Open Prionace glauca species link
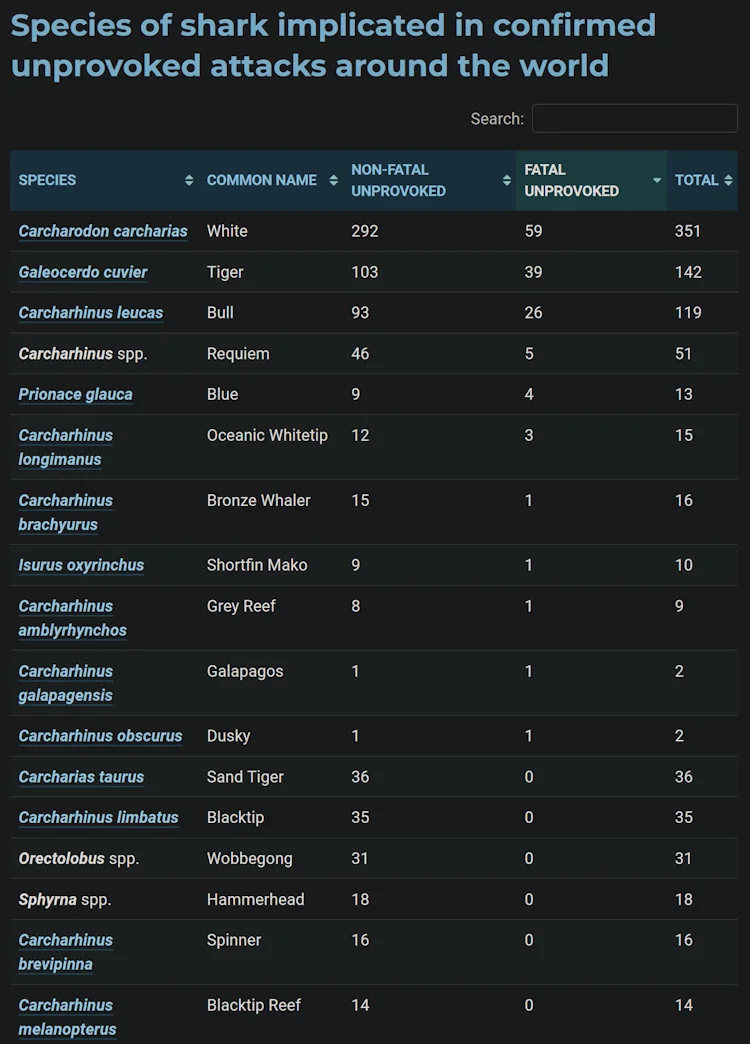This screenshot has height=1044, width=750. click(x=75, y=394)
